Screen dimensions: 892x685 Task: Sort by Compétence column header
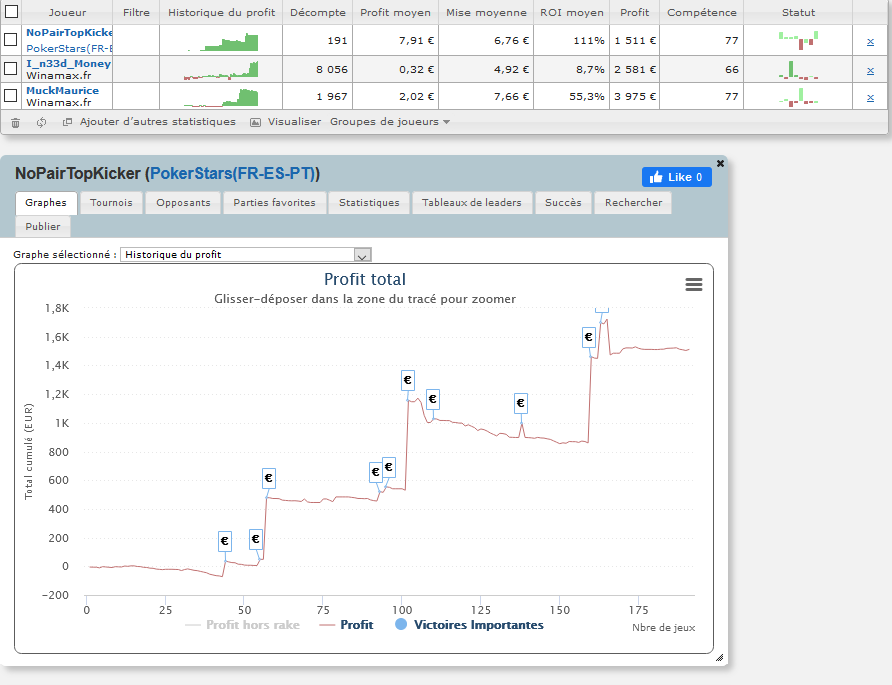point(701,13)
